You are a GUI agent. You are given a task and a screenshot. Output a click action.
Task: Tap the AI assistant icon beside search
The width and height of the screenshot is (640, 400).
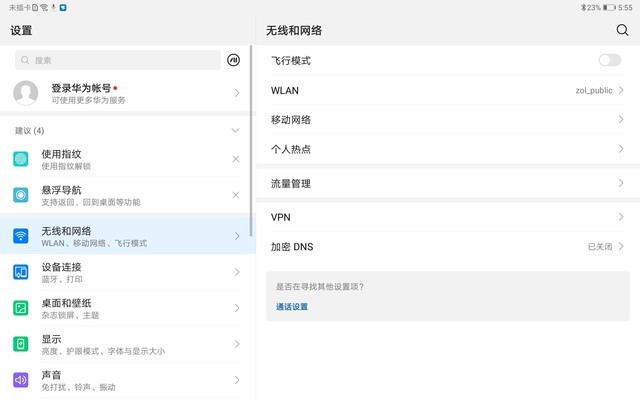click(234, 60)
